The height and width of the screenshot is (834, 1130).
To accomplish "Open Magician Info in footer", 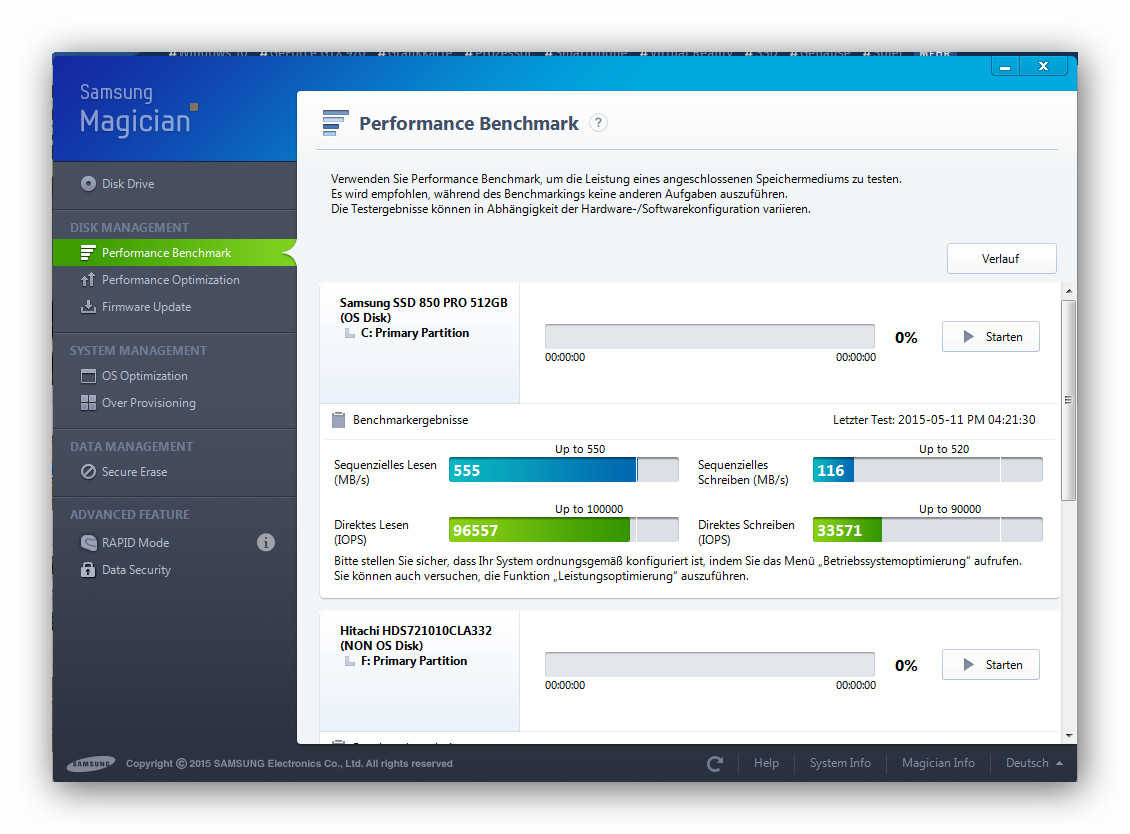I will pos(938,763).
